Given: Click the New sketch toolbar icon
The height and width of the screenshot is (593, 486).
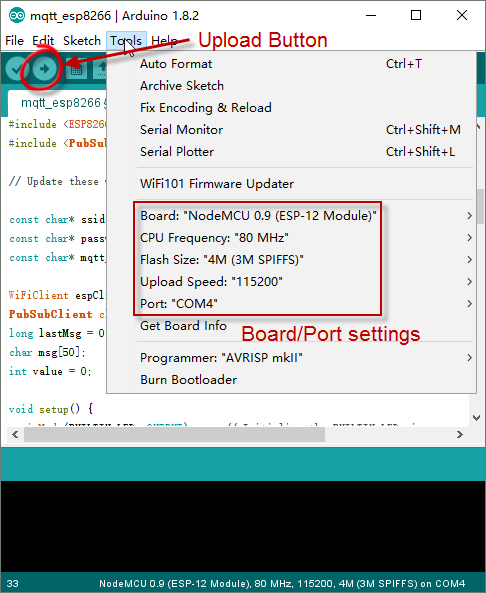Looking at the screenshot, I should pyautogui.click(x=76, y=69).
